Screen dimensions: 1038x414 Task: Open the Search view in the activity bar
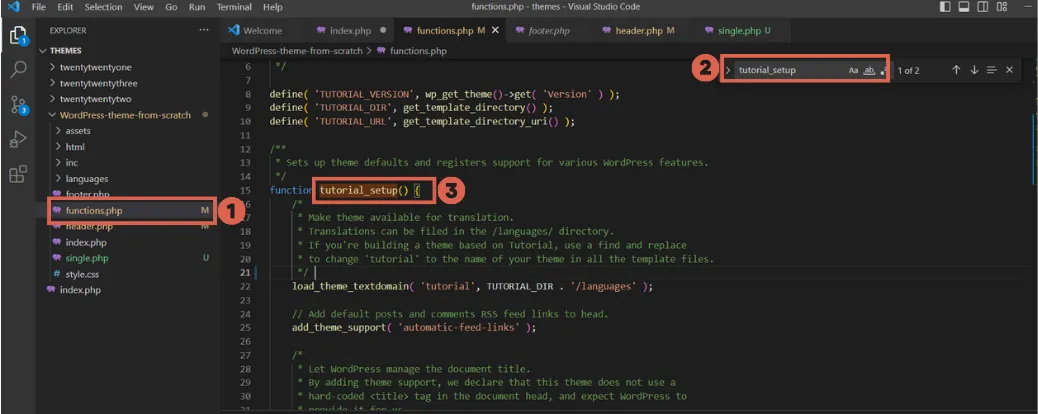pyautogui.click(x=18, y=70)
